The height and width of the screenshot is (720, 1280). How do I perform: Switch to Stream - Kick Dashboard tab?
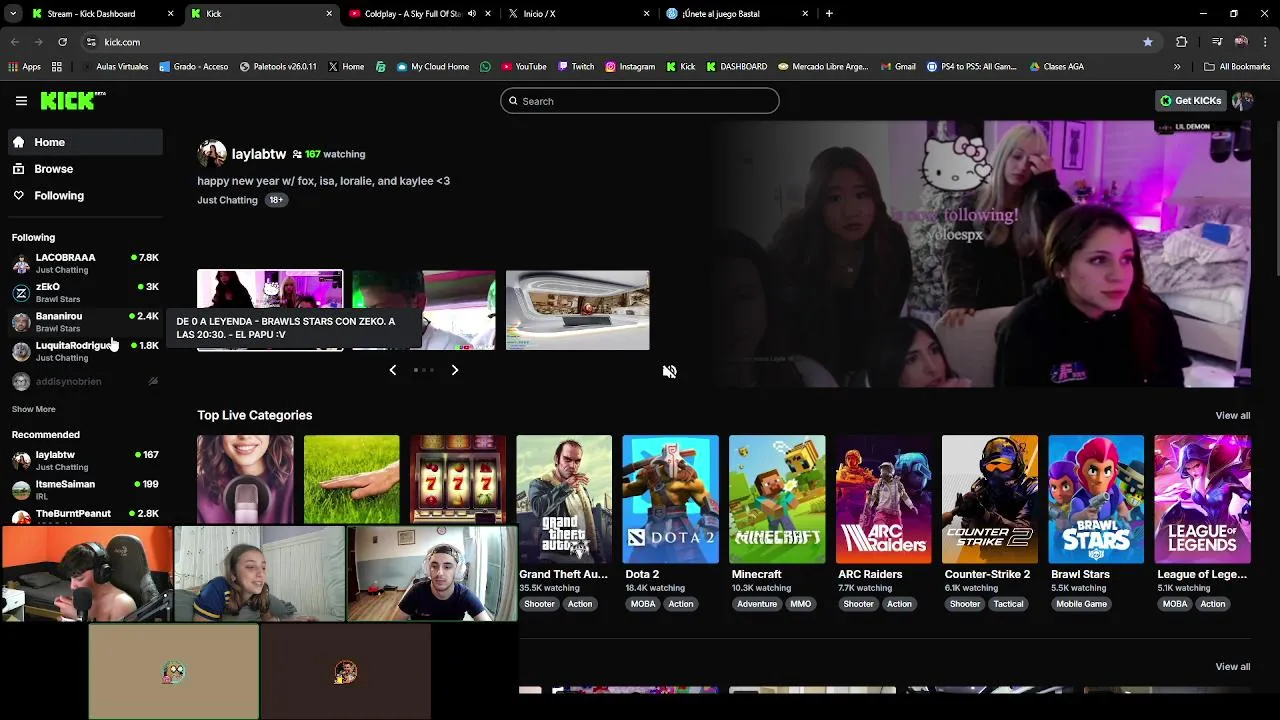101,14
